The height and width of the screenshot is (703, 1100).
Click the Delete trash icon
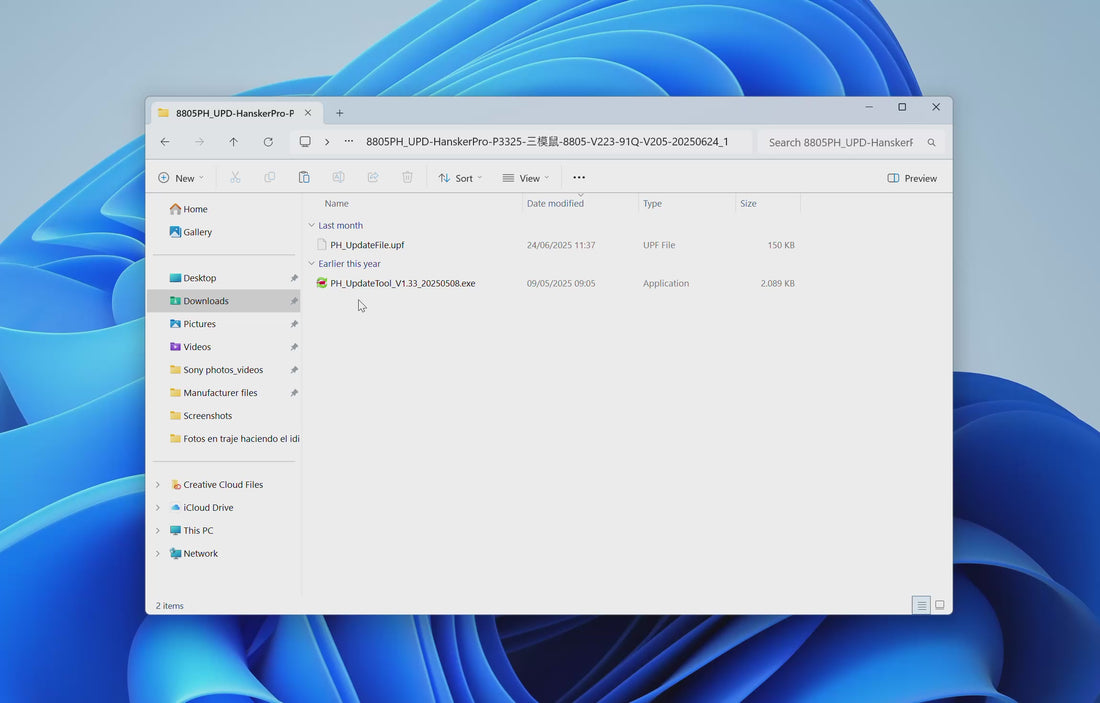click(x=407, y=178)
